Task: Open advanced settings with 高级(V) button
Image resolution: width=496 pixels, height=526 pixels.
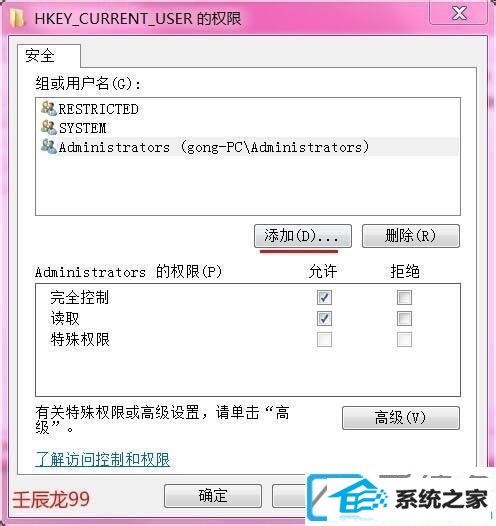Action: [x=401, y=418]
